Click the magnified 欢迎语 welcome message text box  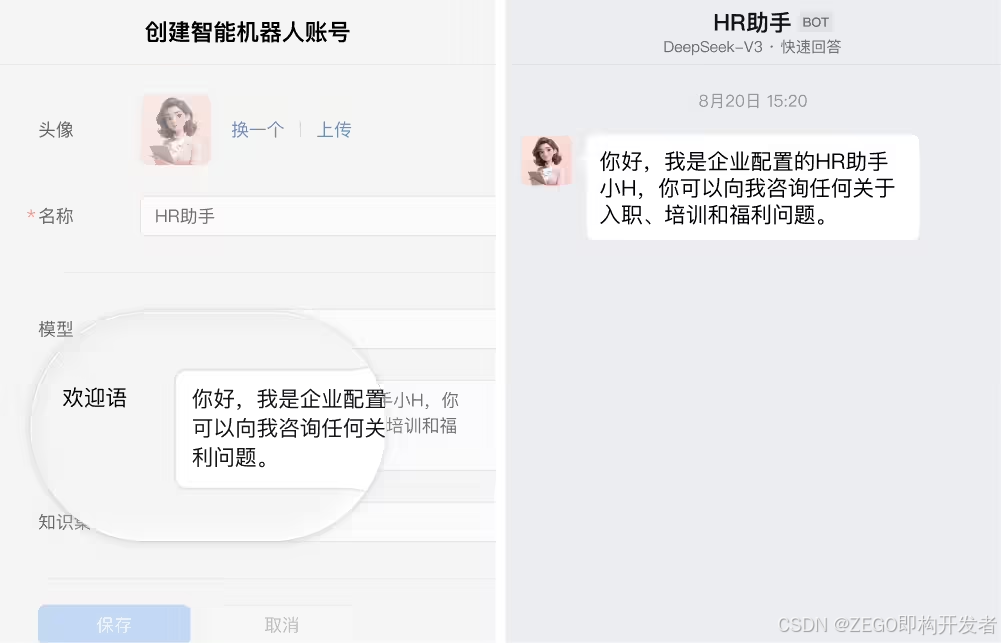click(280, 428)
